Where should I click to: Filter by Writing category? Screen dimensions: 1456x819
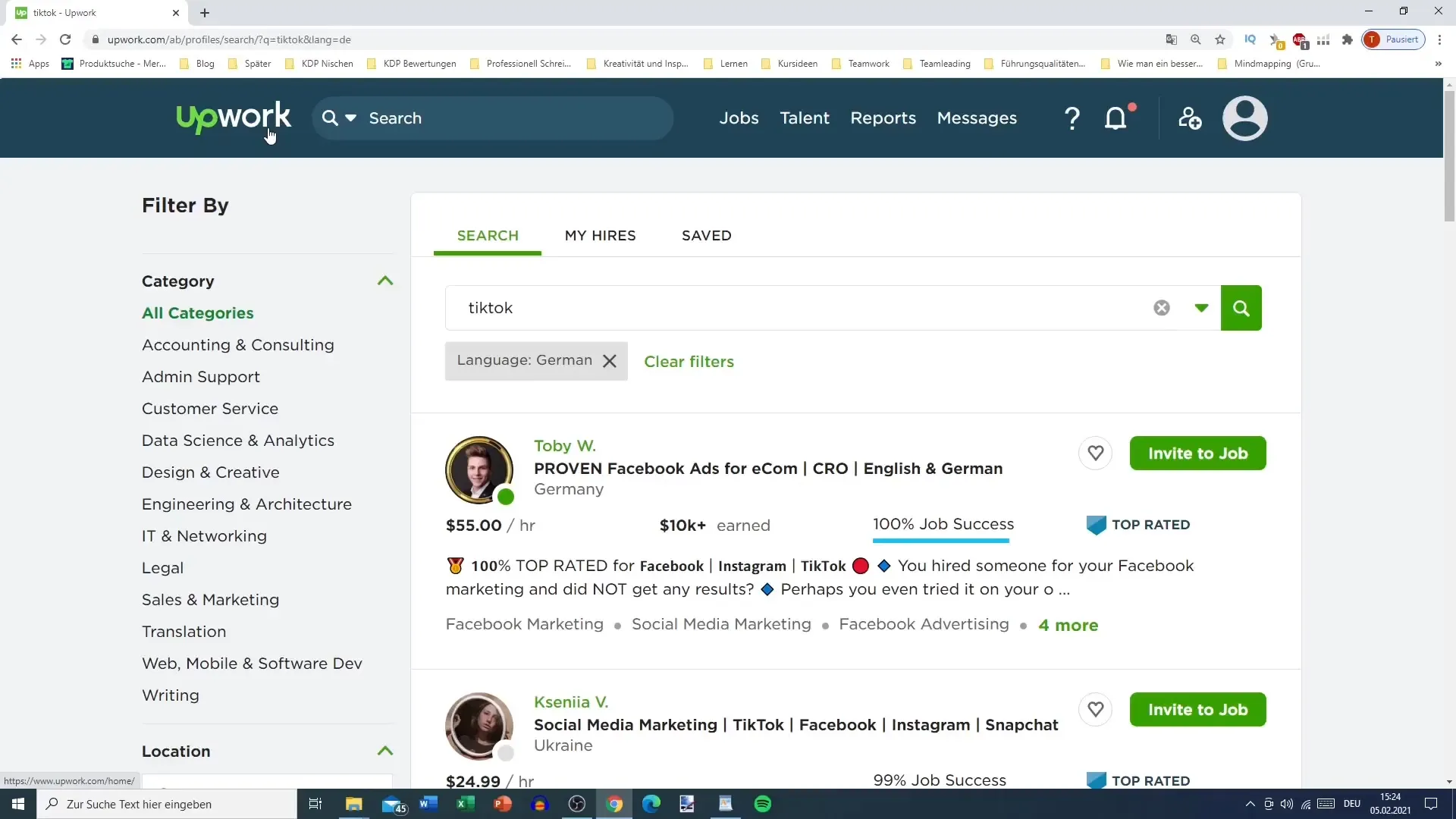170,695
